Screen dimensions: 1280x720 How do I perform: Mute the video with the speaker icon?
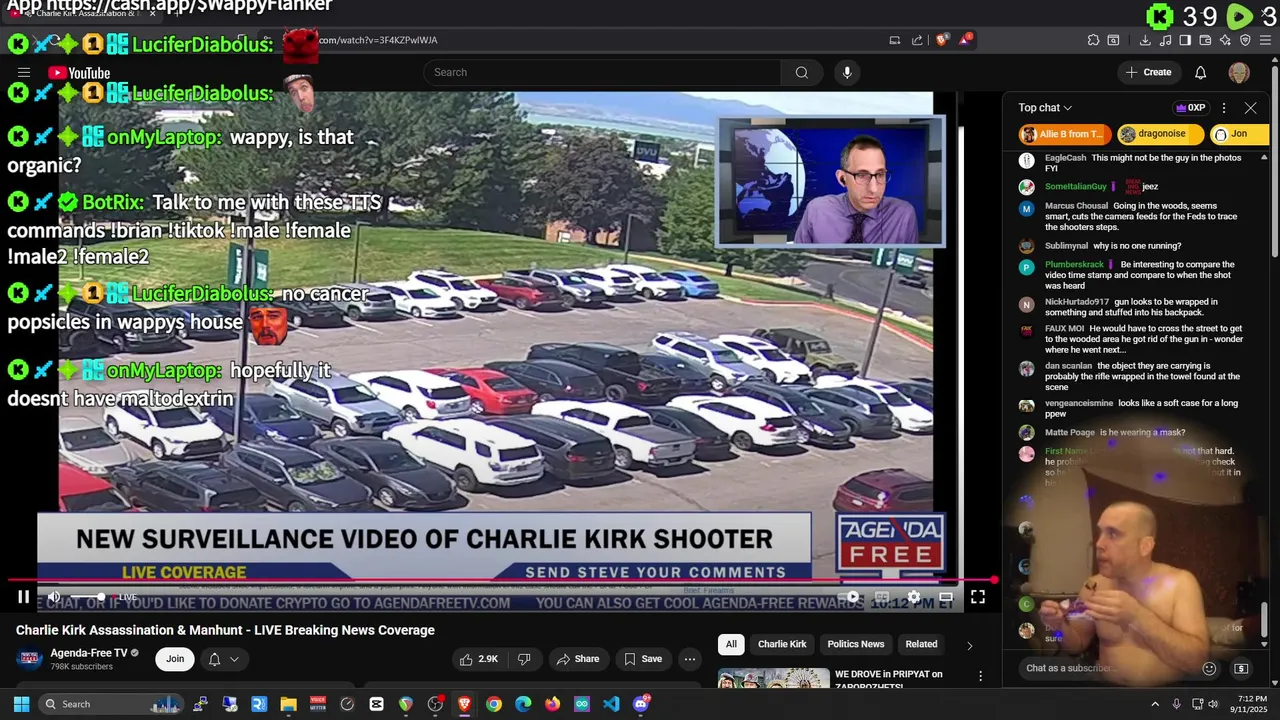tap(54, 597)
